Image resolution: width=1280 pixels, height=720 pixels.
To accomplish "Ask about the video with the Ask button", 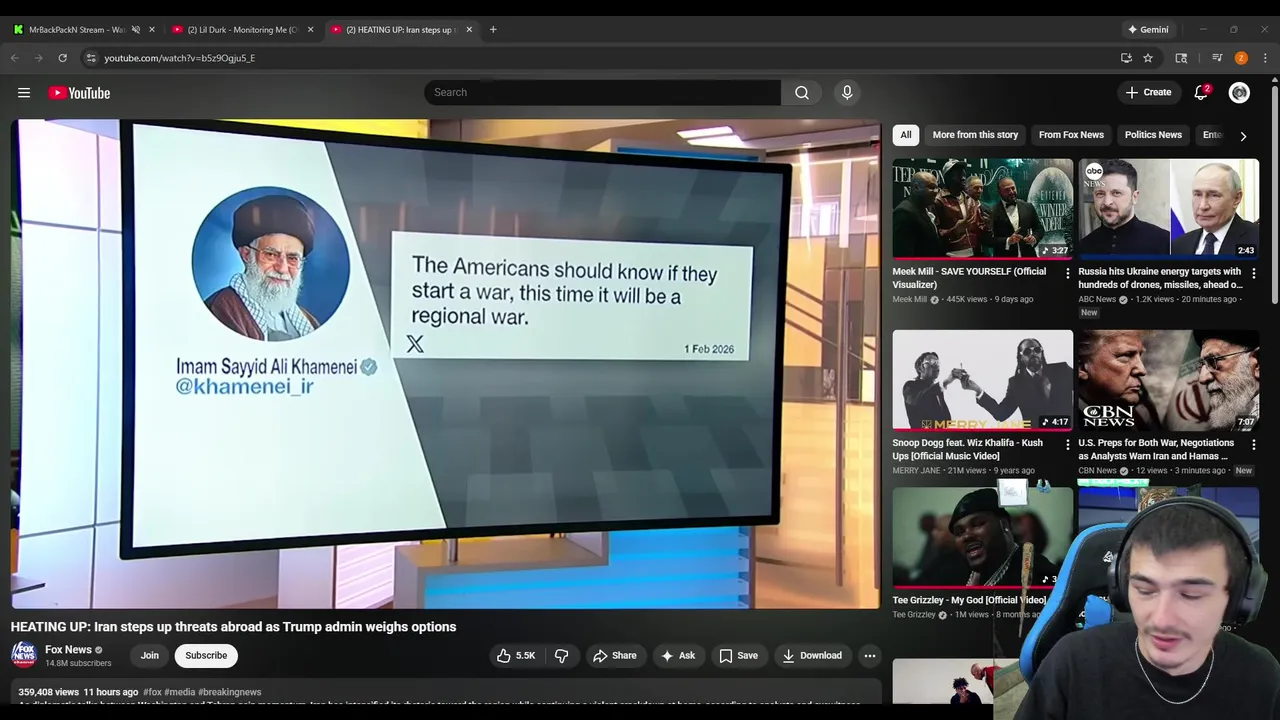I will point(677,655).
